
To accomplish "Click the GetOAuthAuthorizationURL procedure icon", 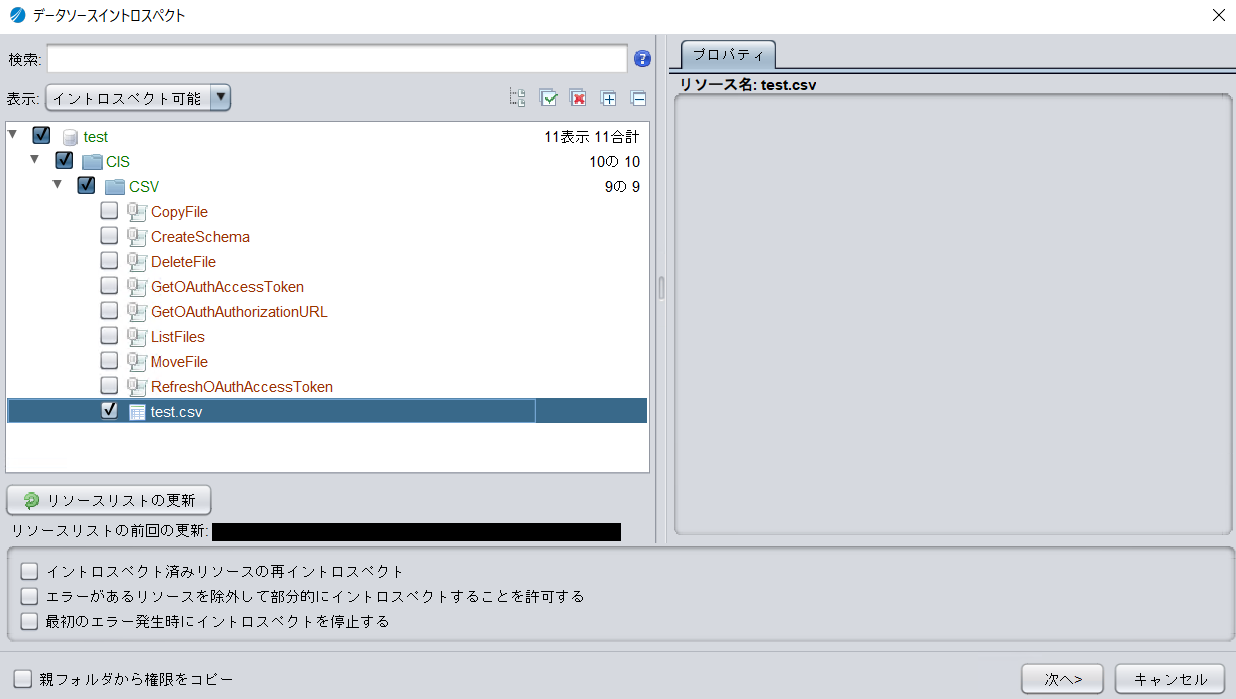I will coord(137,312).
